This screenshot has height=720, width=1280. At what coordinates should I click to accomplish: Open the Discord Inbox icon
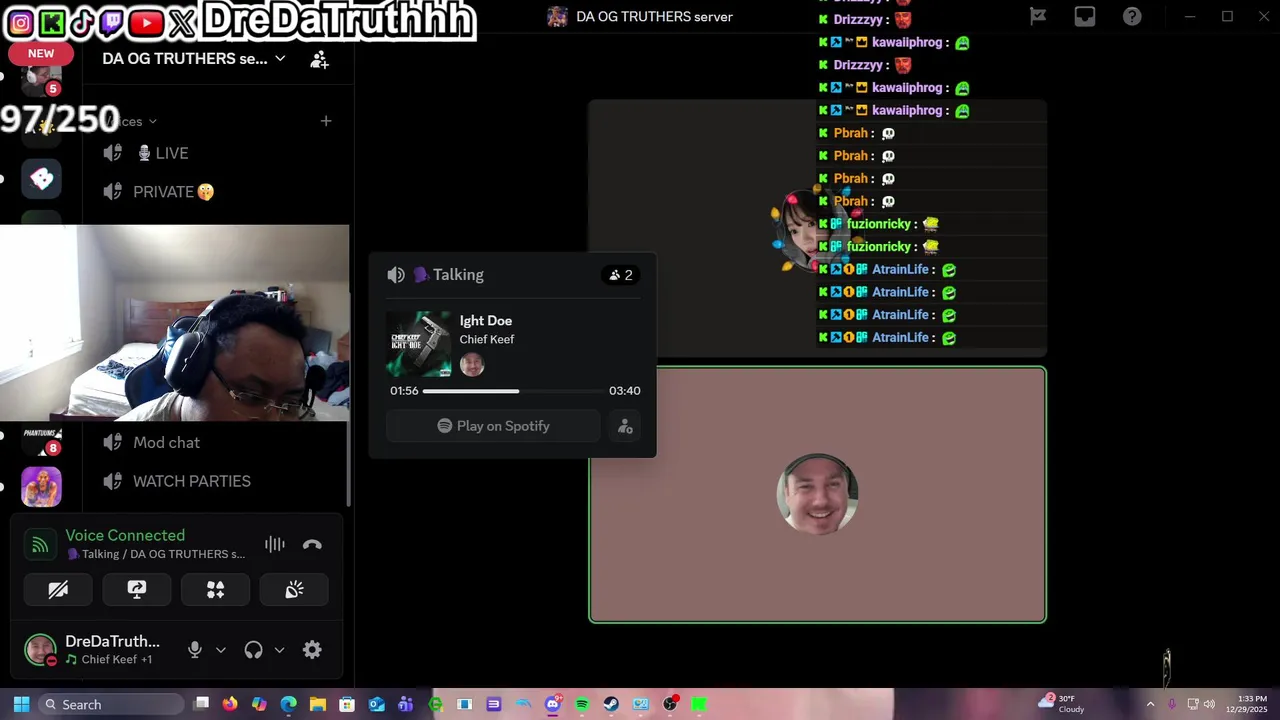[1085, 16]
